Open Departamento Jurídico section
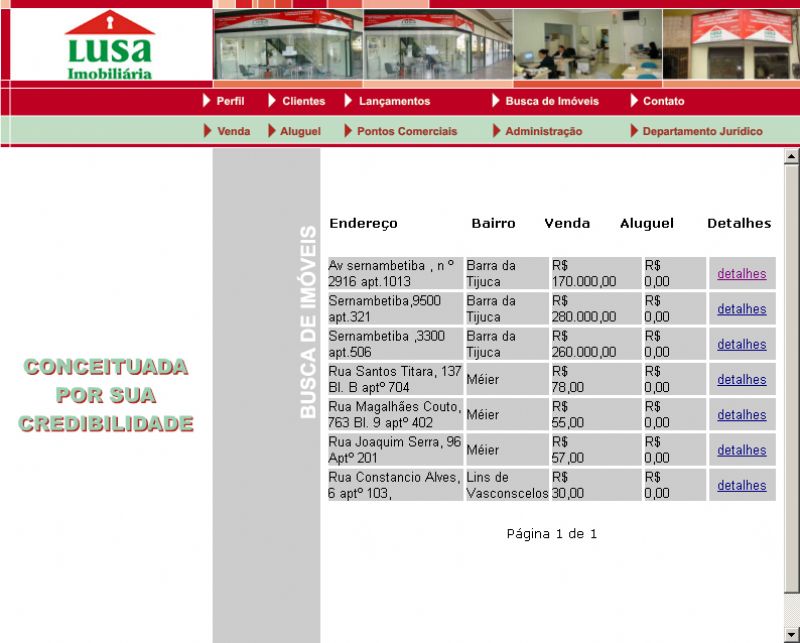This screenshot has height=643, width=800. coord(703,131)
